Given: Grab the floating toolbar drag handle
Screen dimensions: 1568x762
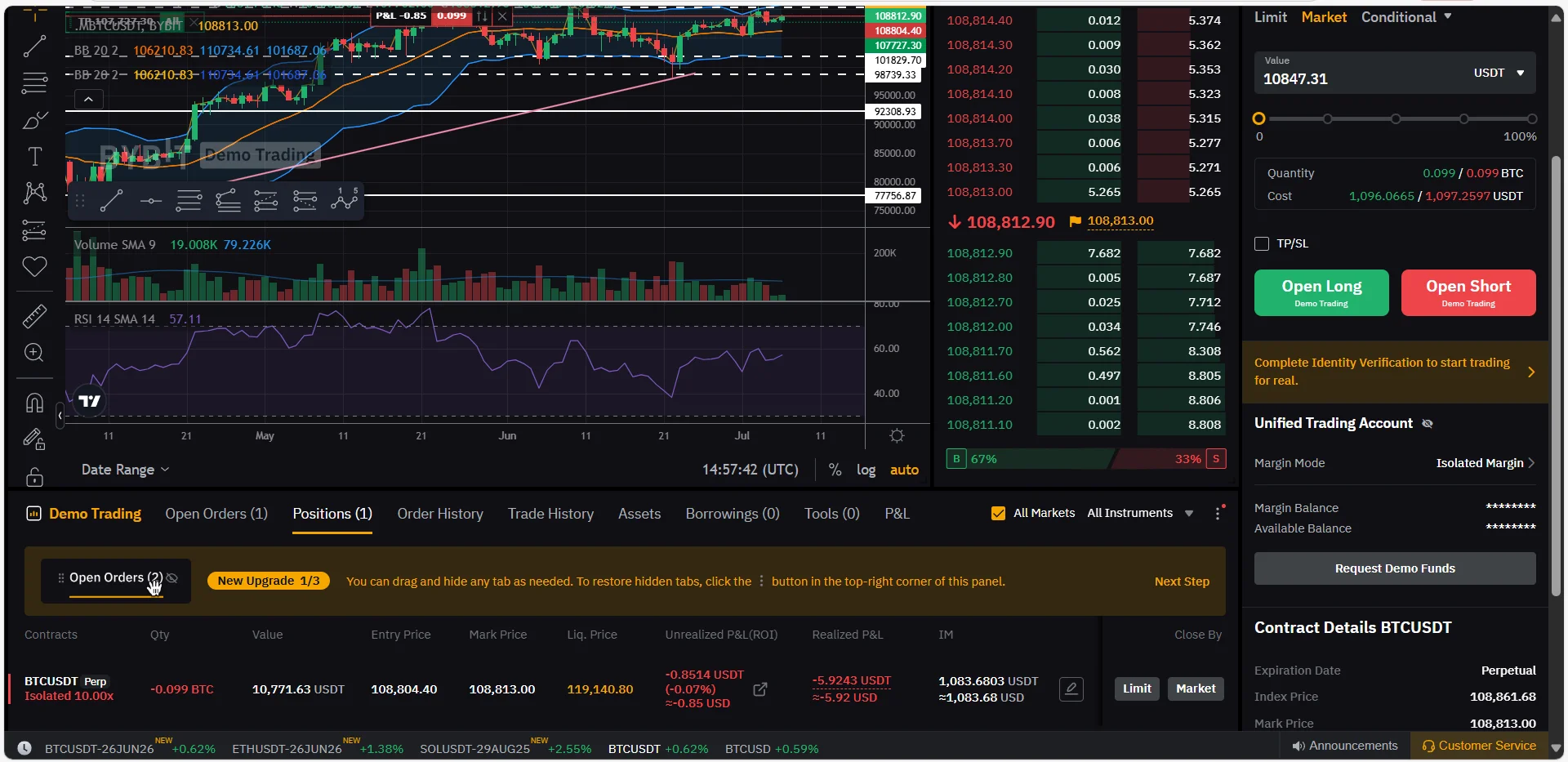Looking at the screenshot, I should tap(80, 200).
